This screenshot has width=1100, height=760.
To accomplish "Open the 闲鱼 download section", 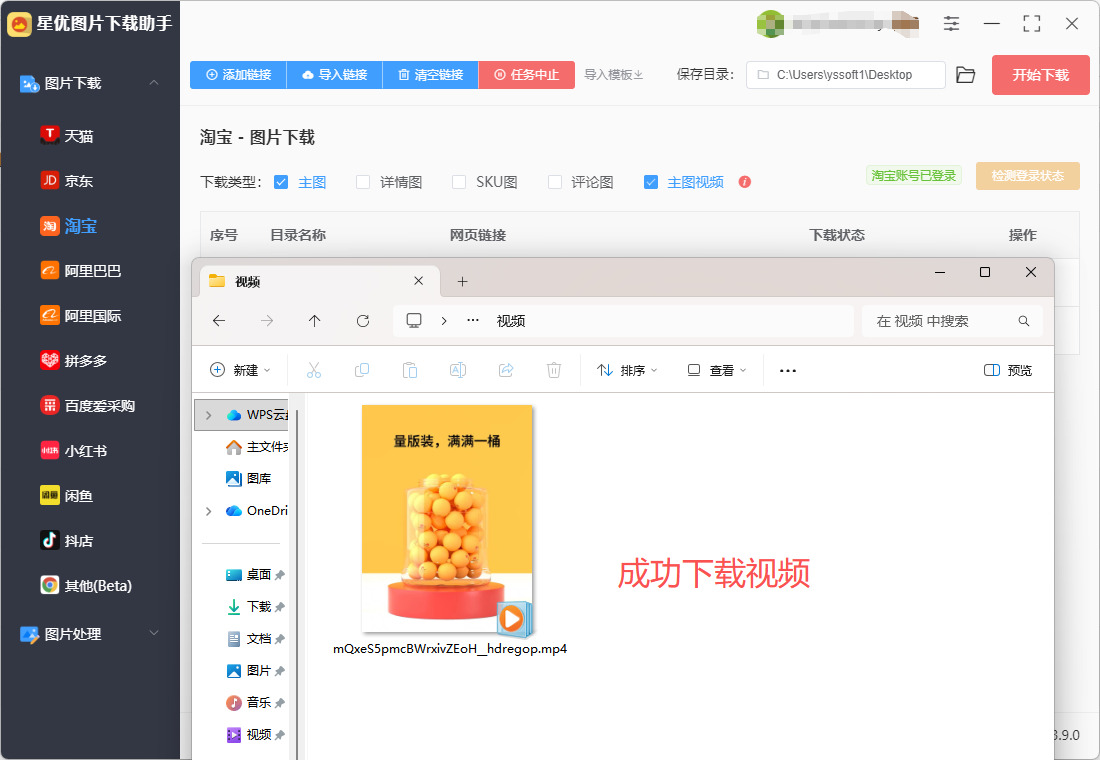I will 67,495.
